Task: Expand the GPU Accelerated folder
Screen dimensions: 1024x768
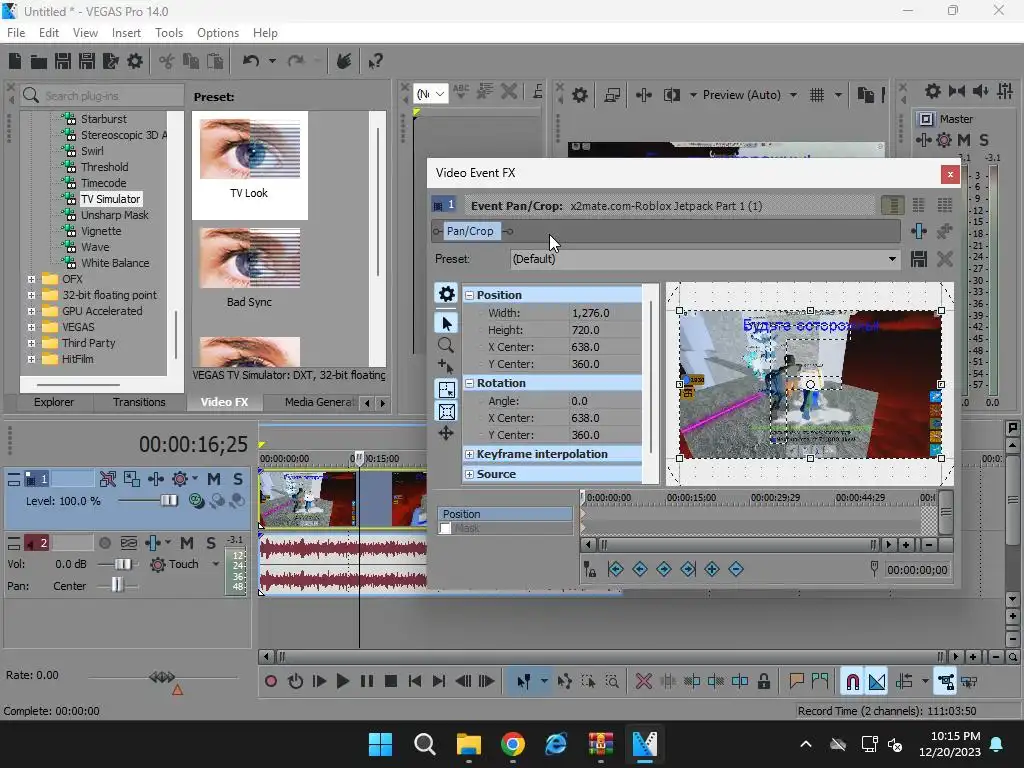Action: (31, 312)
